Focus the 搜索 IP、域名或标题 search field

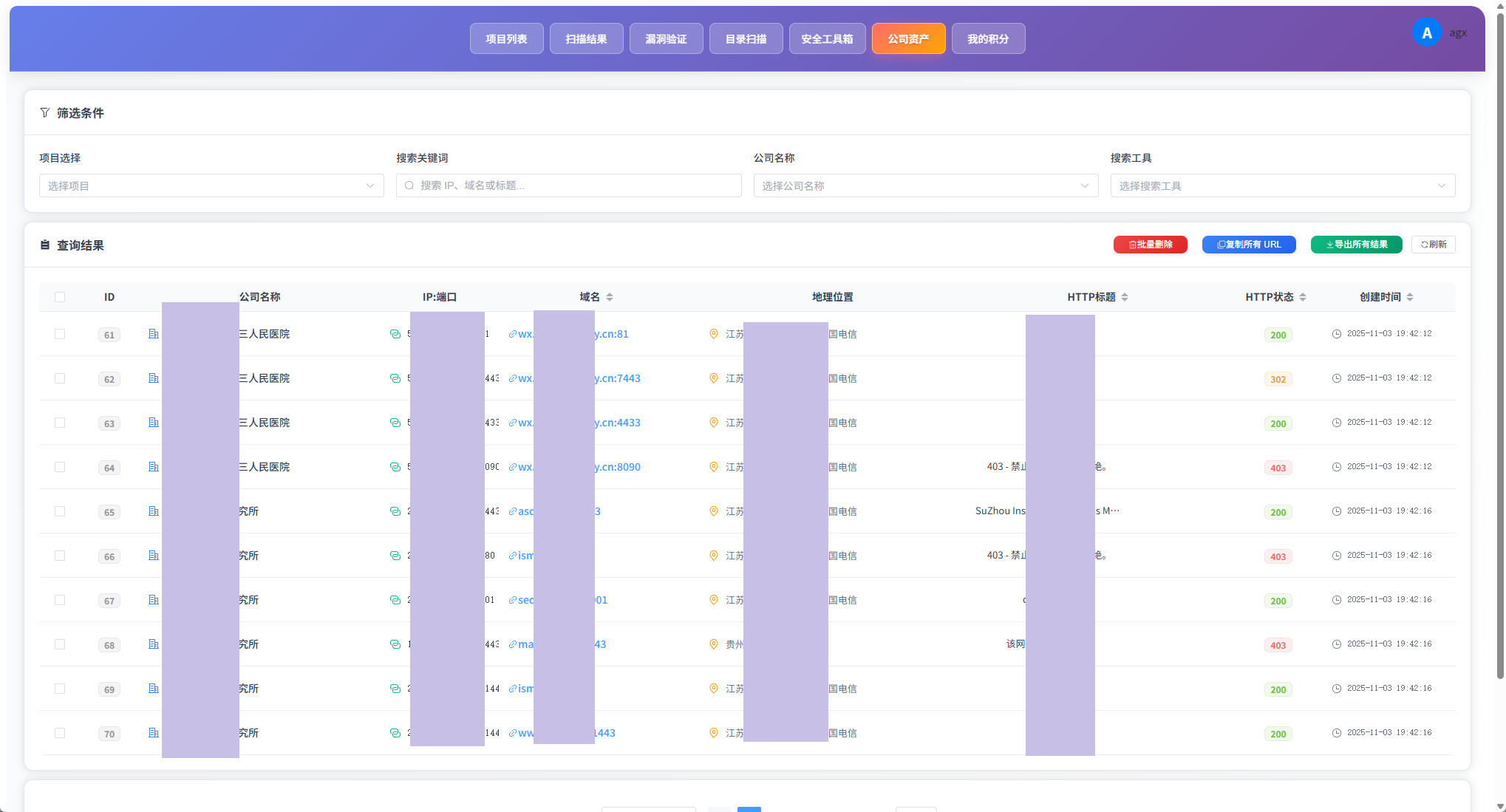[569, 185]
